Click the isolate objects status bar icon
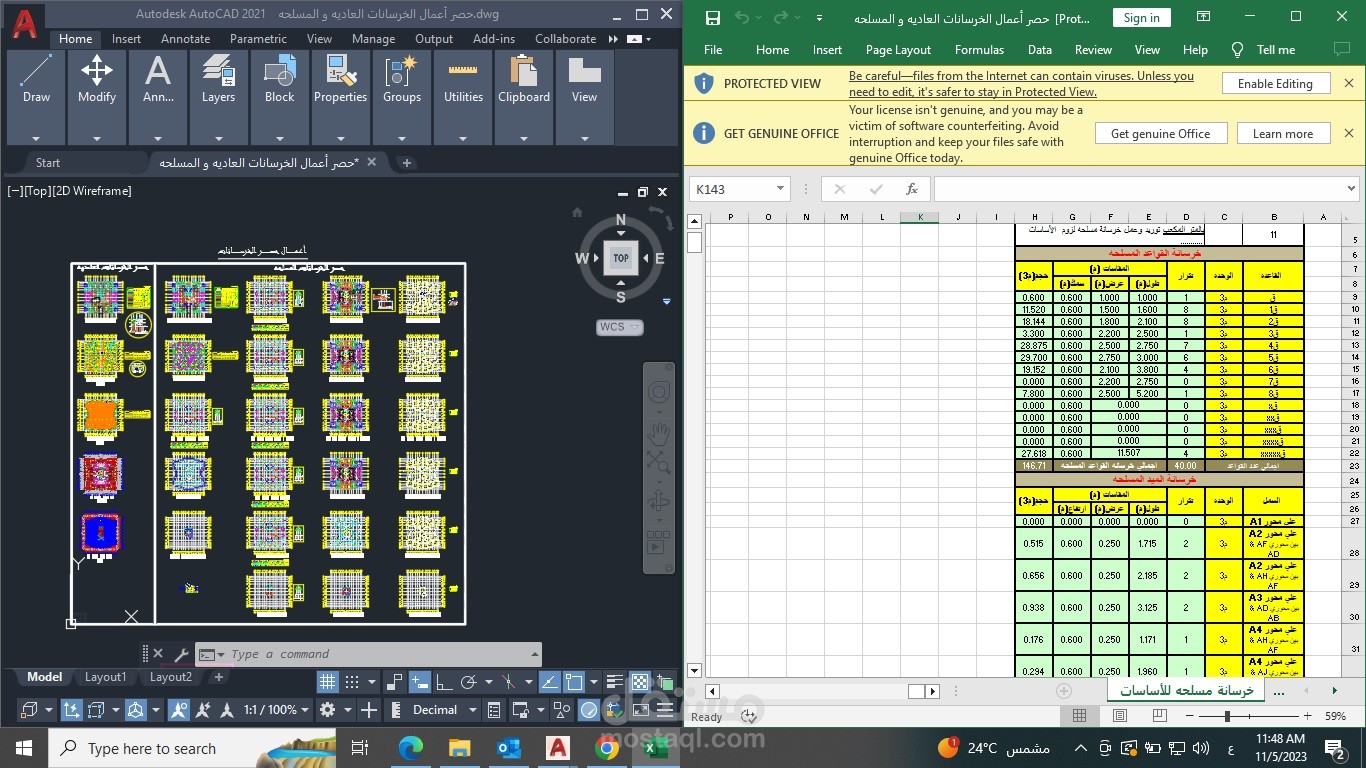 [x=562, y=710]
